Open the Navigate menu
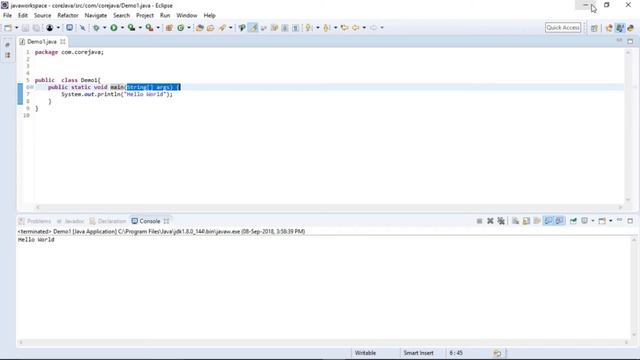The width and height of the screenshot is (640, 360). (x=96, y=16)
